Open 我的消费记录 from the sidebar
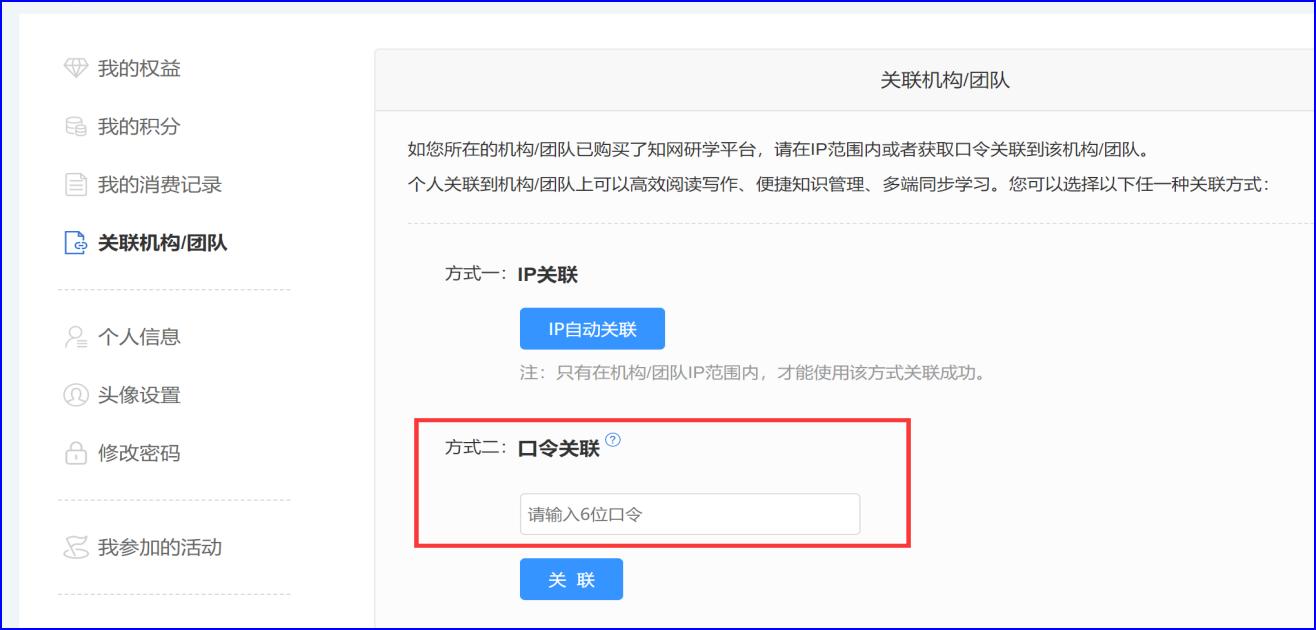The width and height of the screenshot is (1316, 630). (159, 185)
